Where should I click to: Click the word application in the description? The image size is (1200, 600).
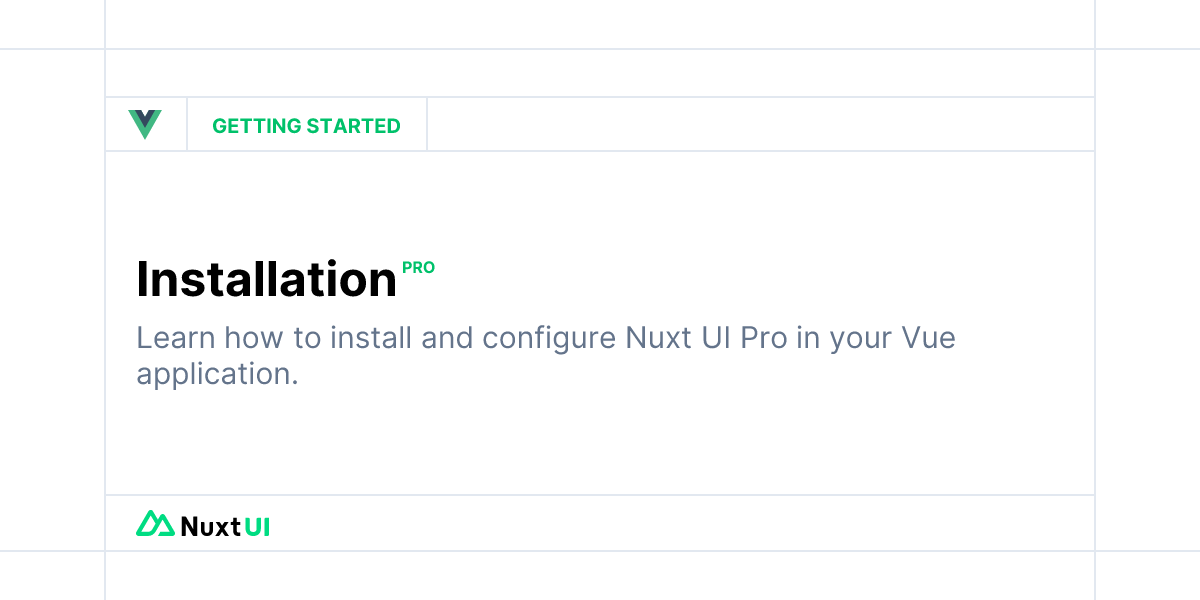coord(217,374)
